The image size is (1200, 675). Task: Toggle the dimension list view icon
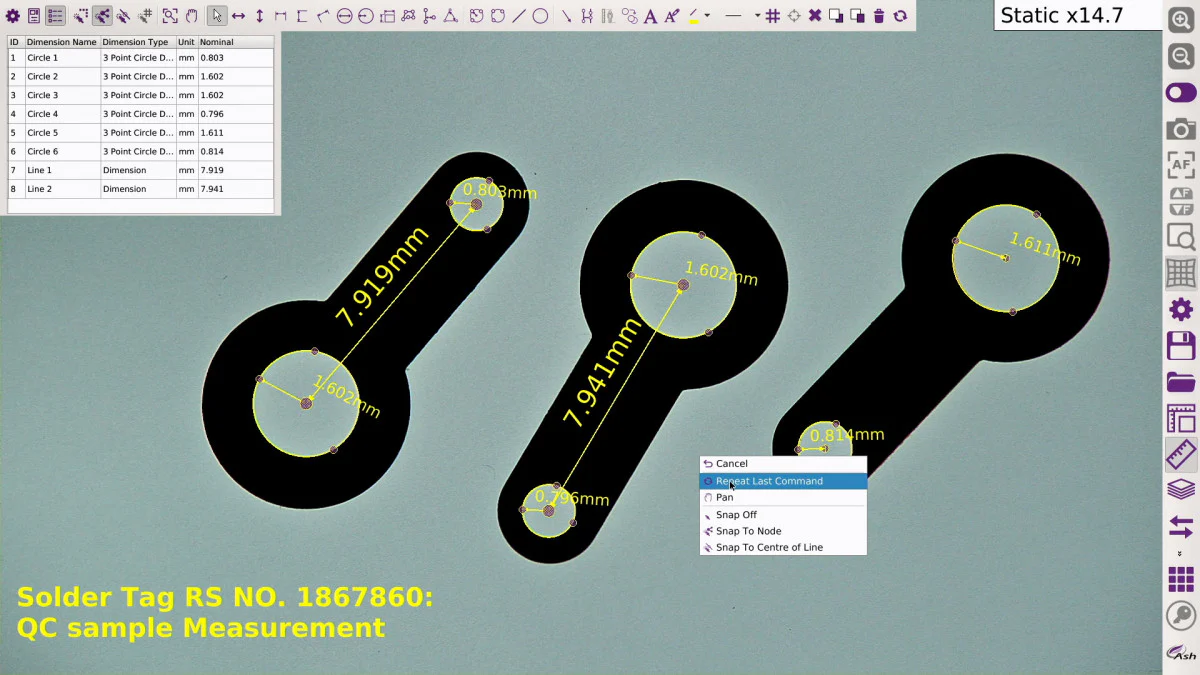[x=55, y=16]
